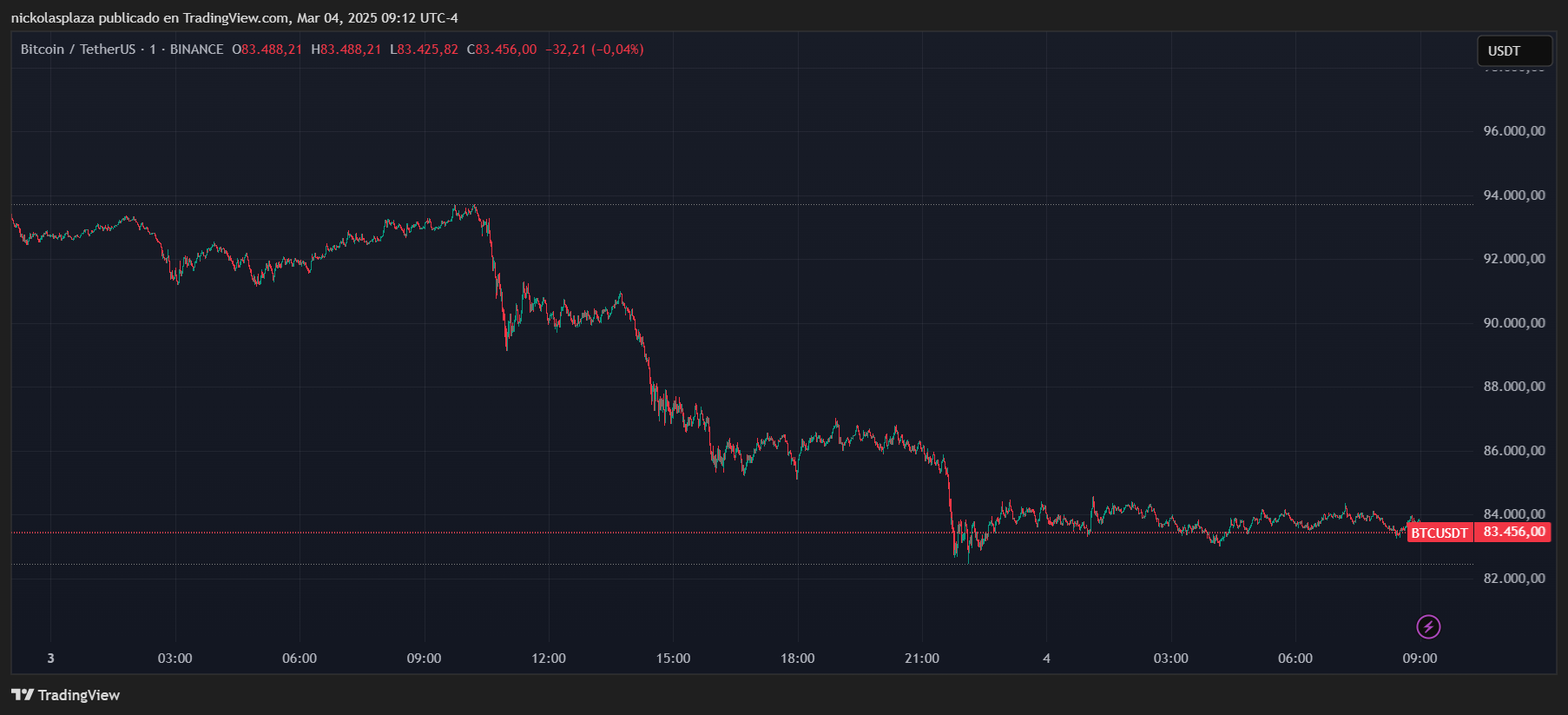This screenshot has width=1568, height=715.
Task: Open the USDT currency dropdown
Action: point(1514,51)
